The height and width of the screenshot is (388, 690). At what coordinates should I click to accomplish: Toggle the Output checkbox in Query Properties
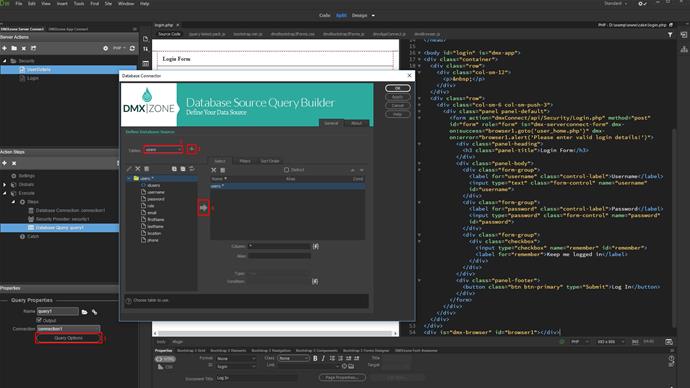[39, 320]
